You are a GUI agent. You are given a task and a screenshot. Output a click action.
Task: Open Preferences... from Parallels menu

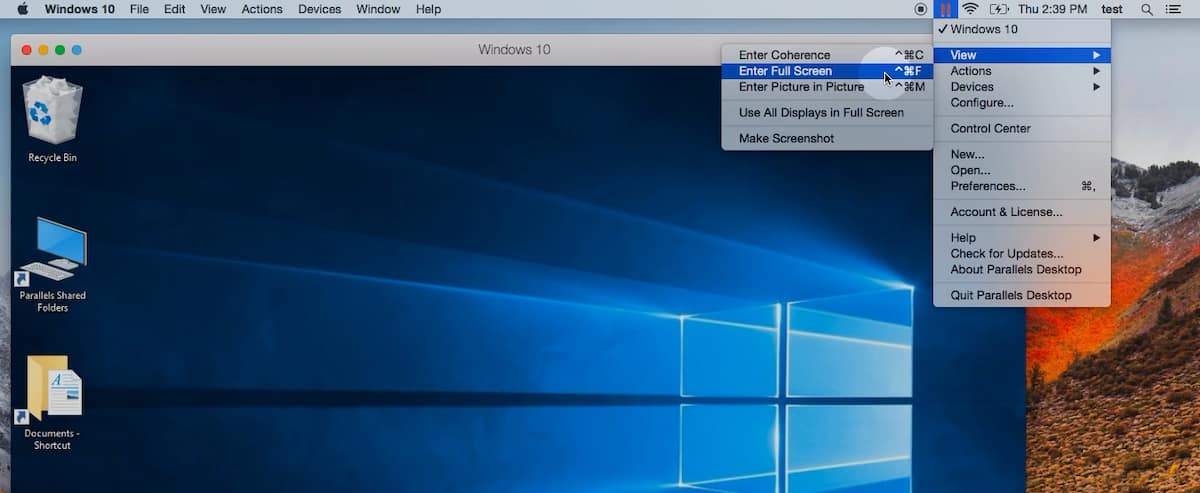click(x=1022, y=186)
